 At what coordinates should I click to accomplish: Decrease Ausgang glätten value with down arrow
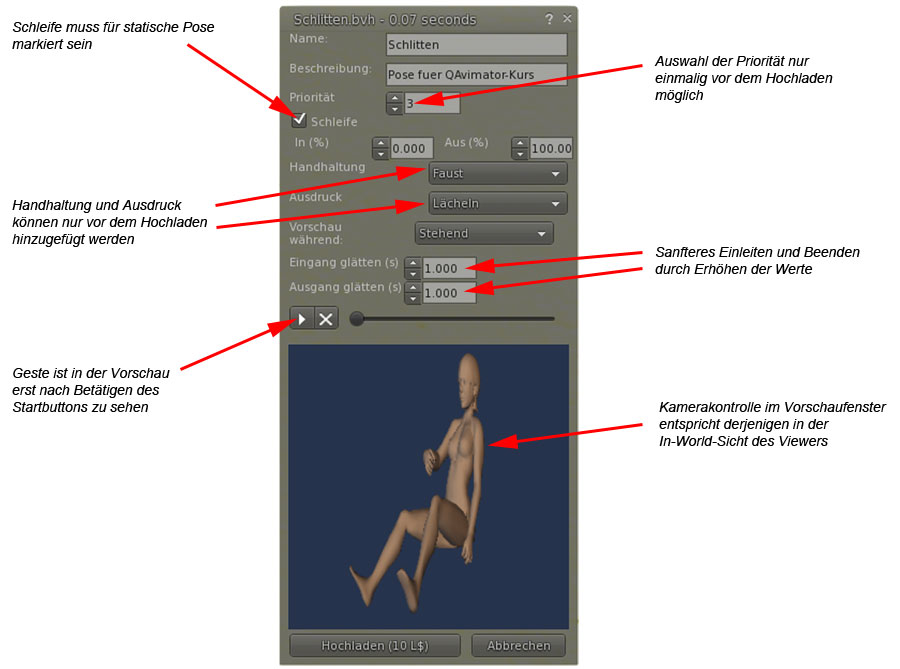(x=412, y=299)
